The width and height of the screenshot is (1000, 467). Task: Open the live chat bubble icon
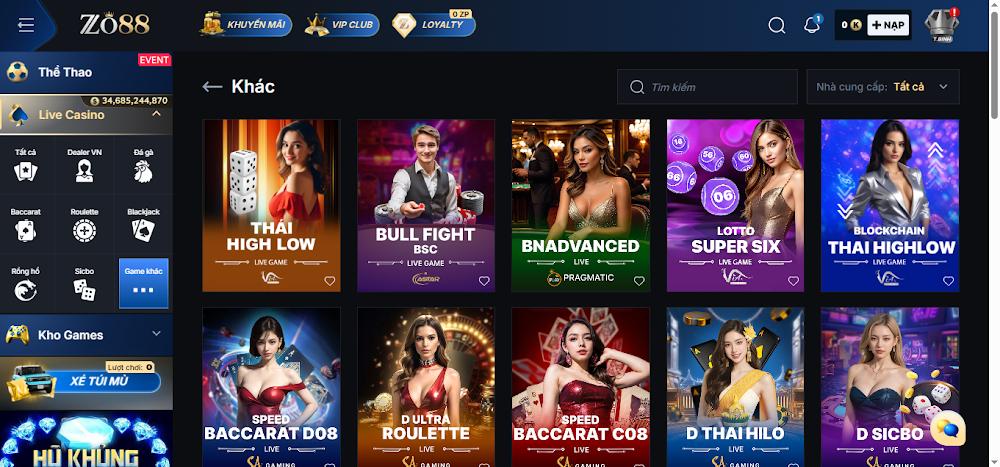pyautogui.click(x=947, y=431)
